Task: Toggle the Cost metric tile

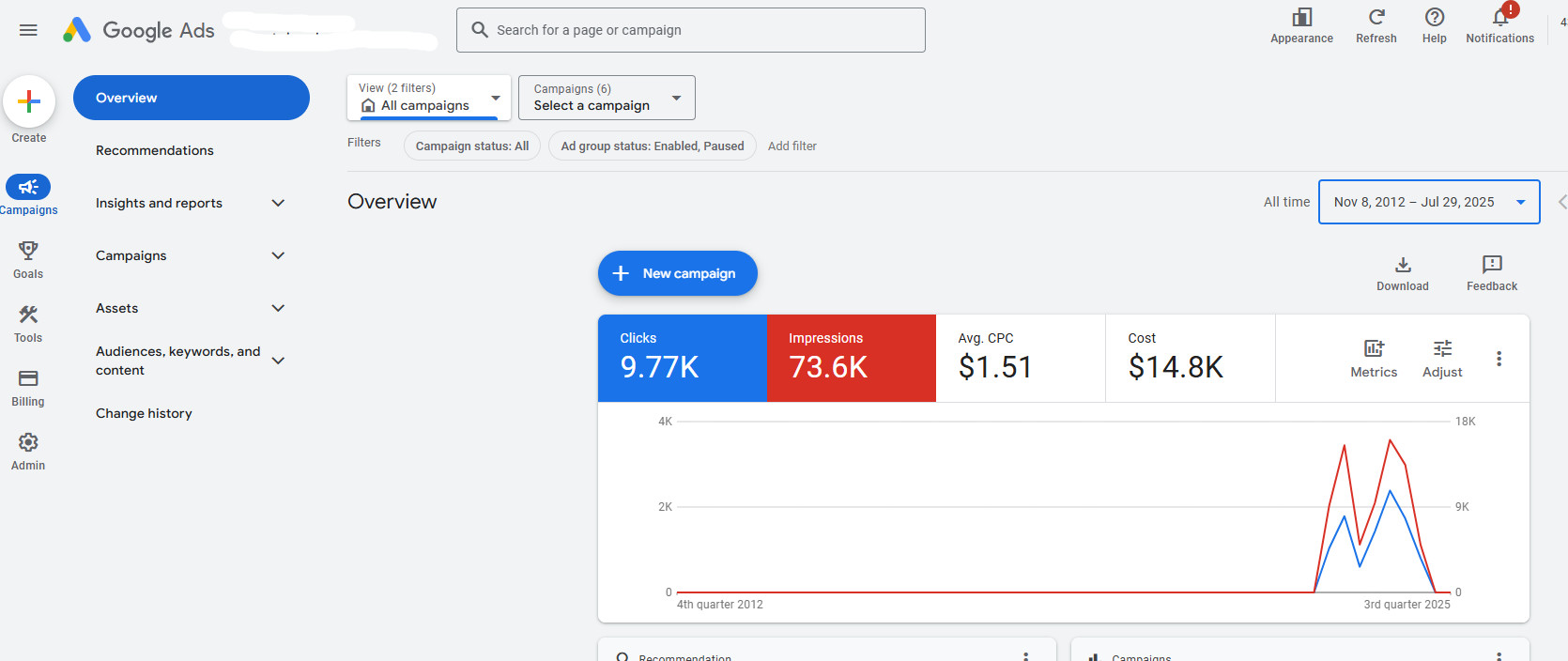Action: (1190, 358)
